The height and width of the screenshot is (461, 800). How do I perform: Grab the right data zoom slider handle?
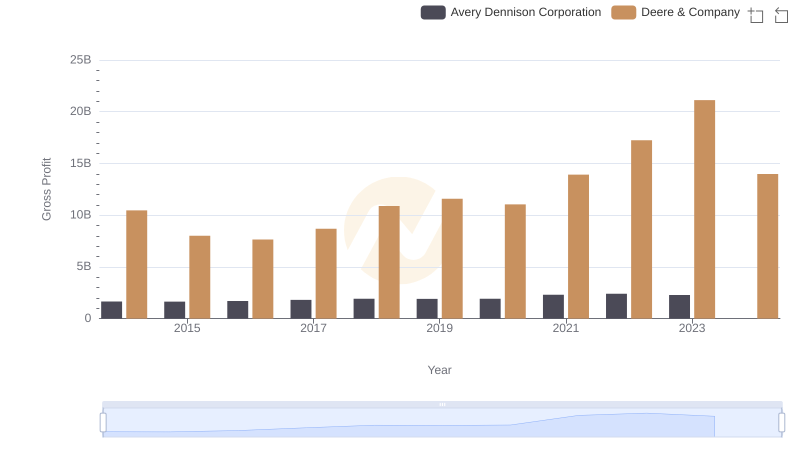tap(781, 423)
